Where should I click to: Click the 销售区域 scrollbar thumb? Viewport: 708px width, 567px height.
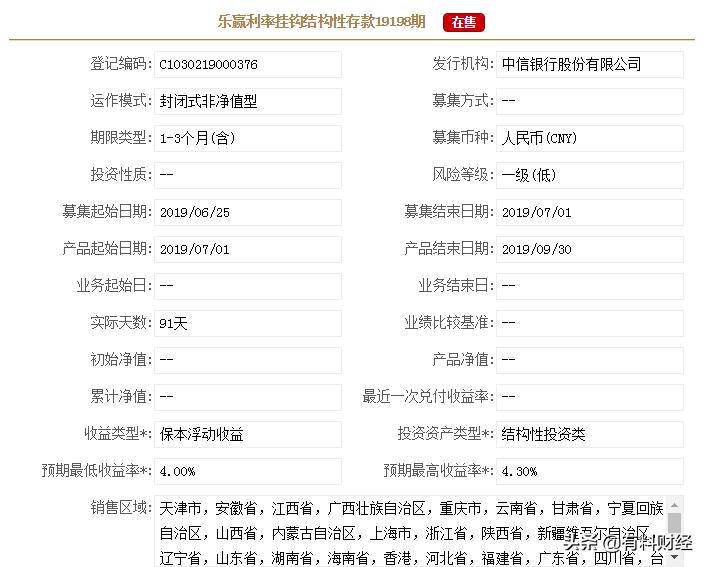675,523
